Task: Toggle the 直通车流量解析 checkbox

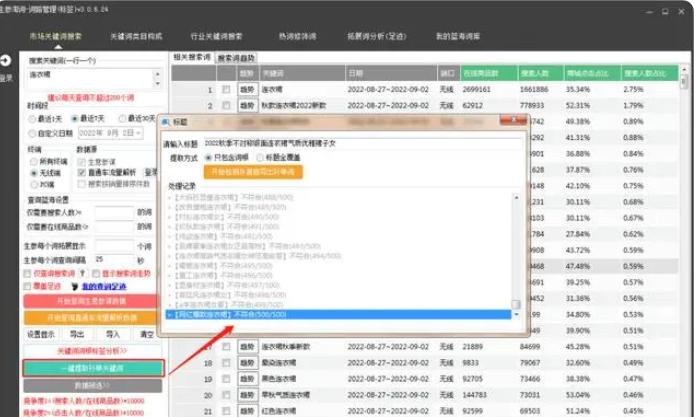Action: [x=81, y=173]
